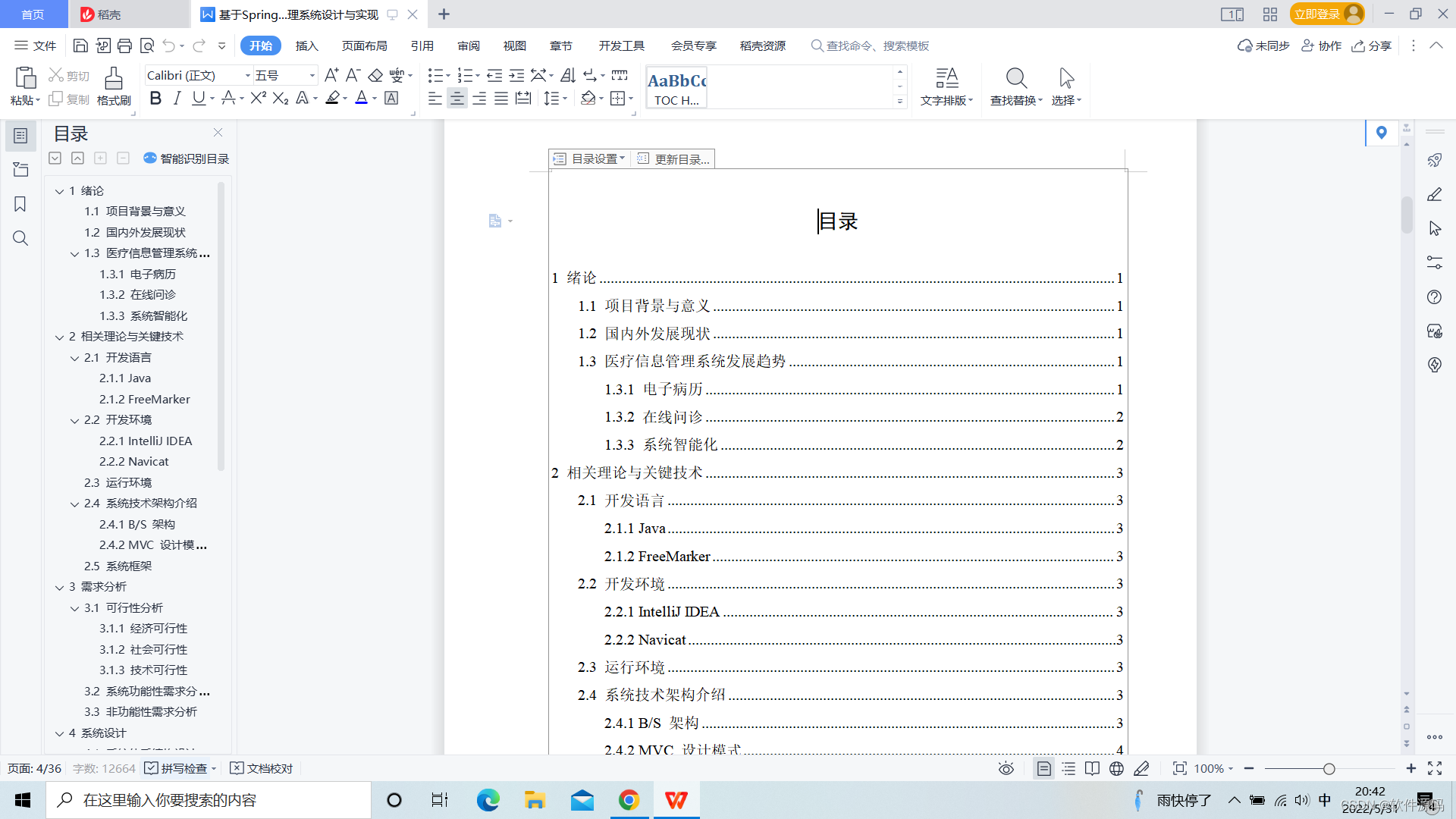The image size is (1456, 819).
Task: Apply bold formatting to text
Action: point(155,99)
